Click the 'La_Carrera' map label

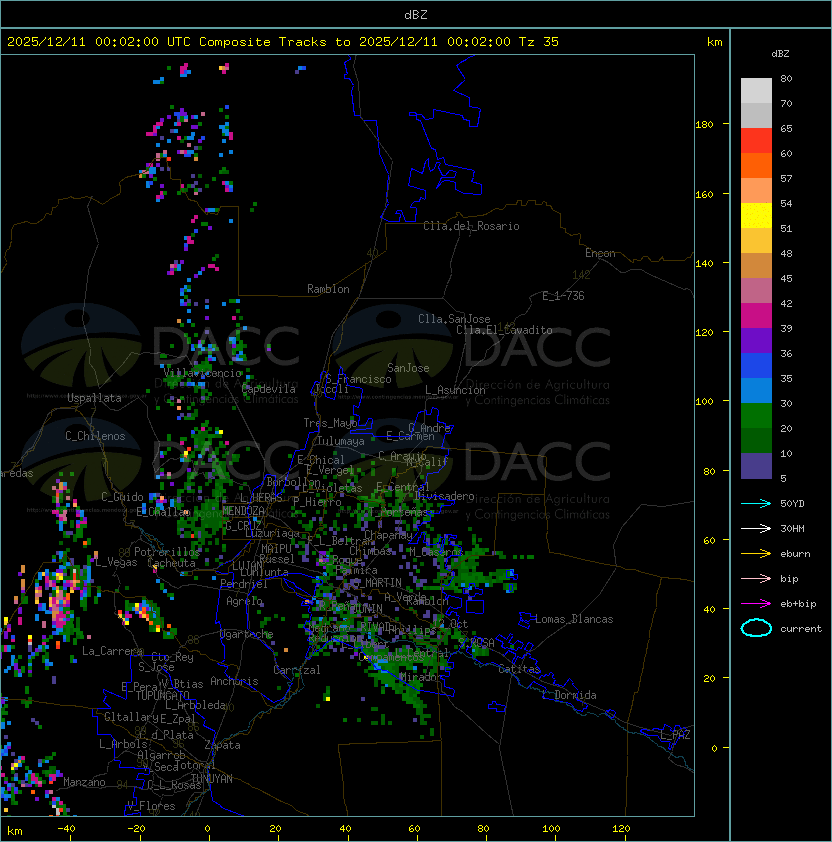point(112,651)
